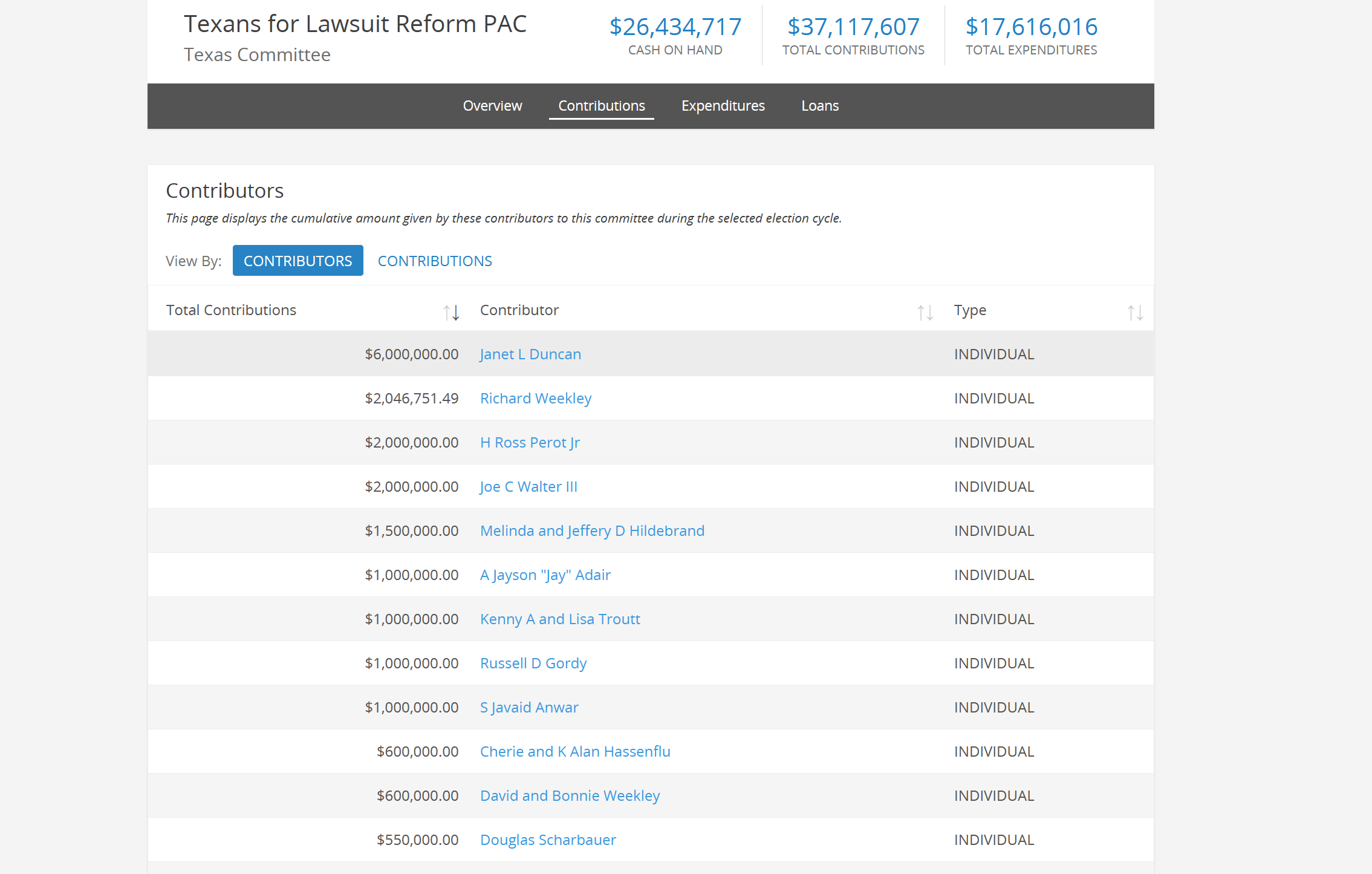Open Richard Weekley contributor page

click(x=535, y=398)
